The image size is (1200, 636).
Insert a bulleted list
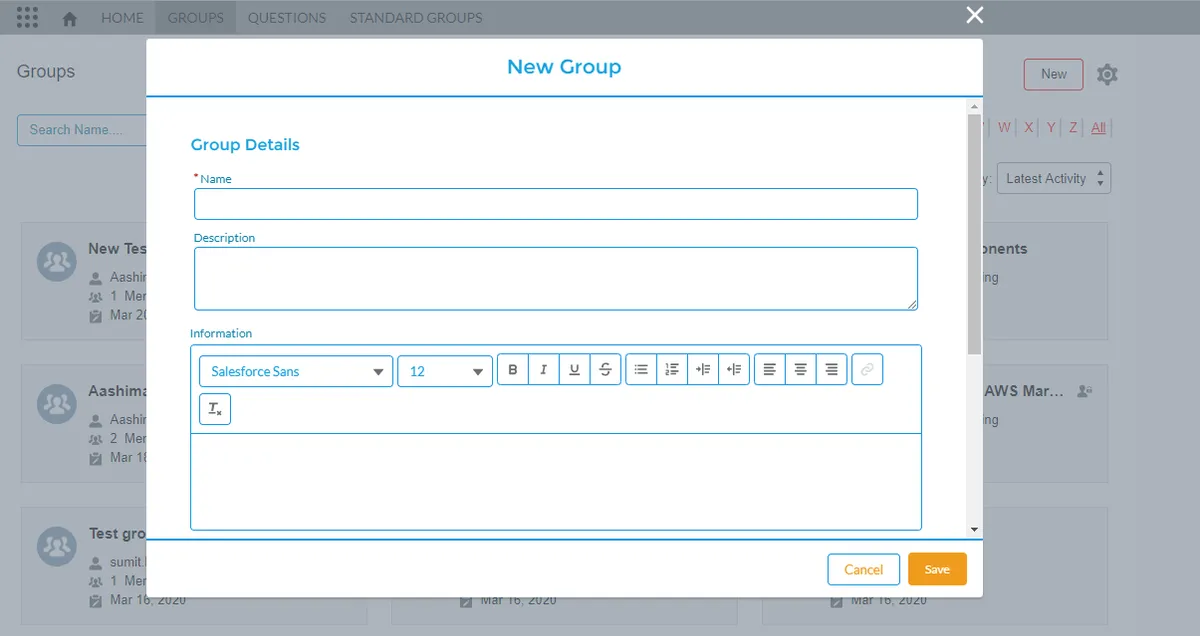(641, 370)
